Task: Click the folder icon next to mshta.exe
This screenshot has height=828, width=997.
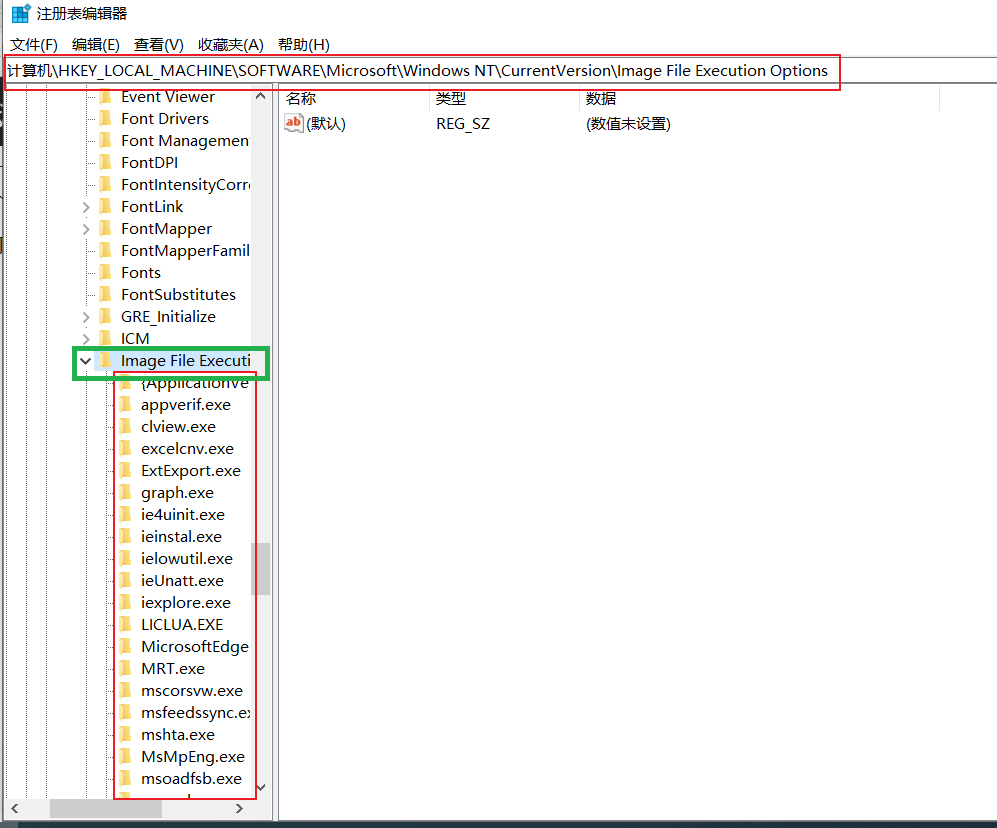Action: tap(125, 735)
